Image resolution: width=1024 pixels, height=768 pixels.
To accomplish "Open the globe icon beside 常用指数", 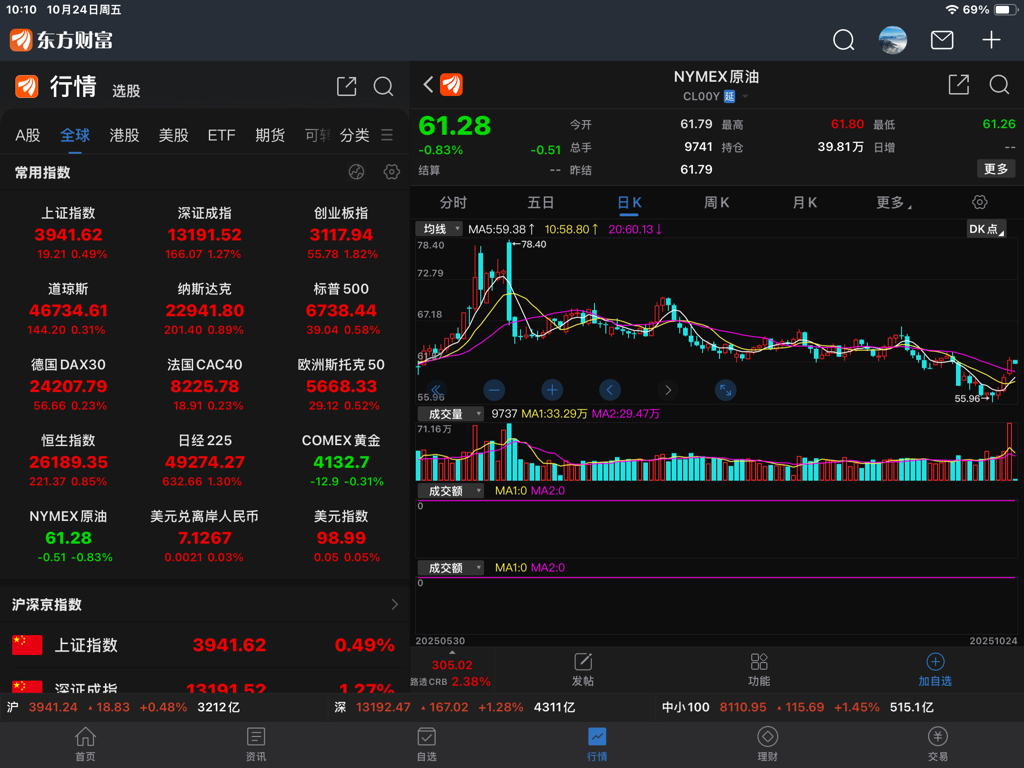I will pos(356,172).
